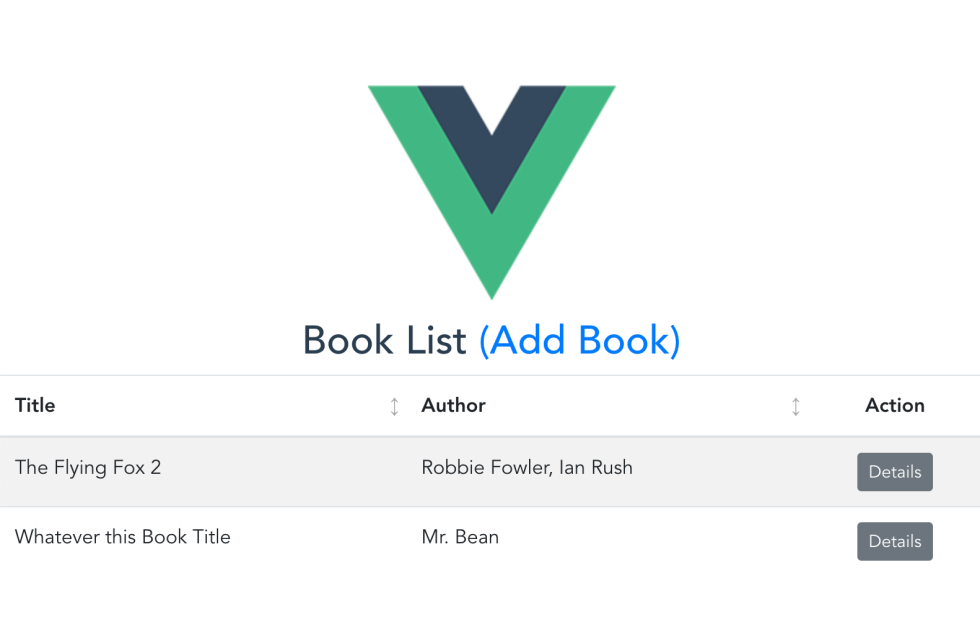Sort the table by Author header label
The height and width of the screenshot is (619, 980).
[x=453, y=405]
